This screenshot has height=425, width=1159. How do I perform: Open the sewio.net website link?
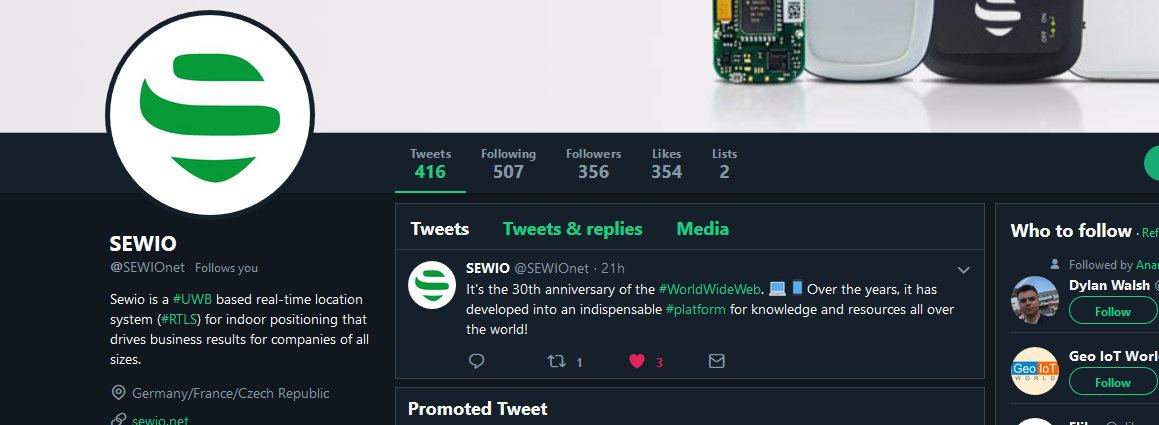[160, 419]
